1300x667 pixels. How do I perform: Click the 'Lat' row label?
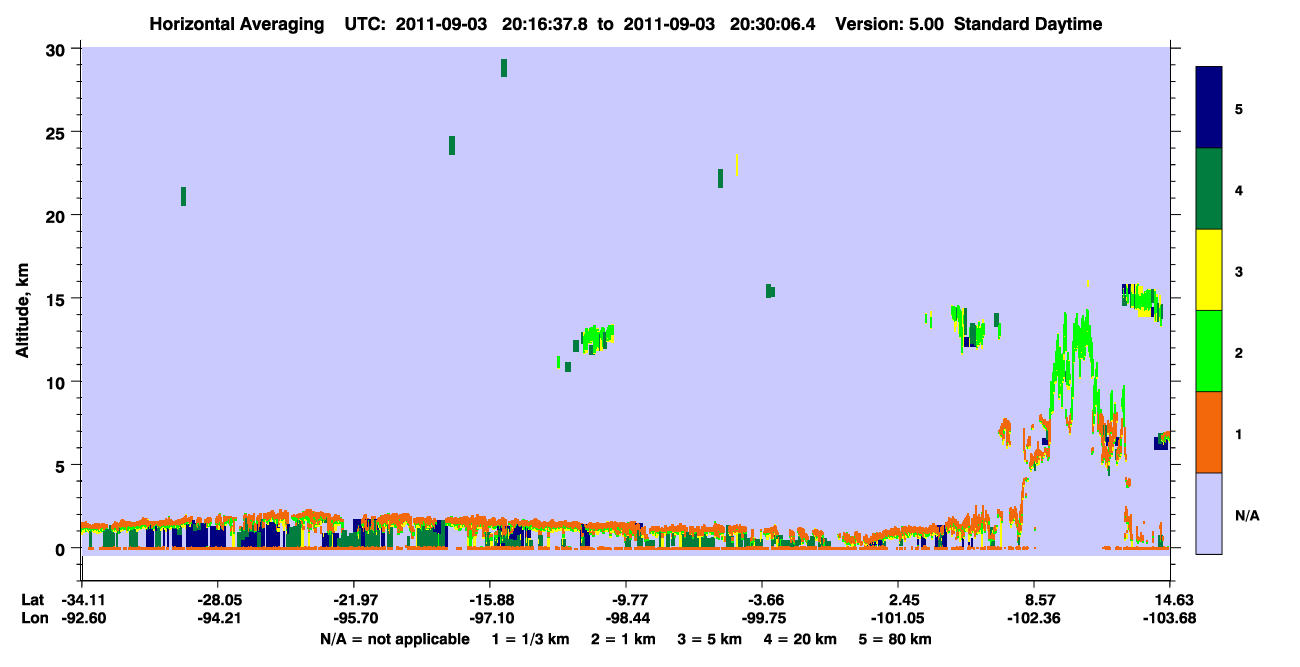tap(32, 600)
